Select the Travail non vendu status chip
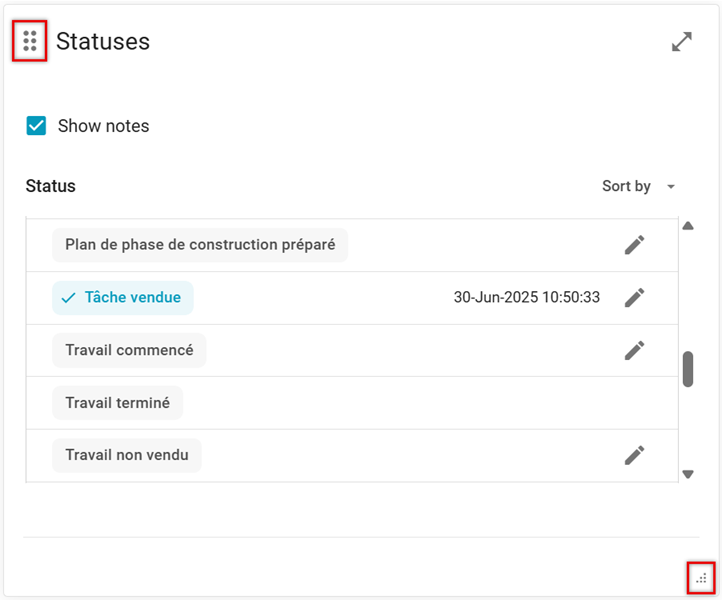Screen dimensions: 722x600 tap(127, 455)
